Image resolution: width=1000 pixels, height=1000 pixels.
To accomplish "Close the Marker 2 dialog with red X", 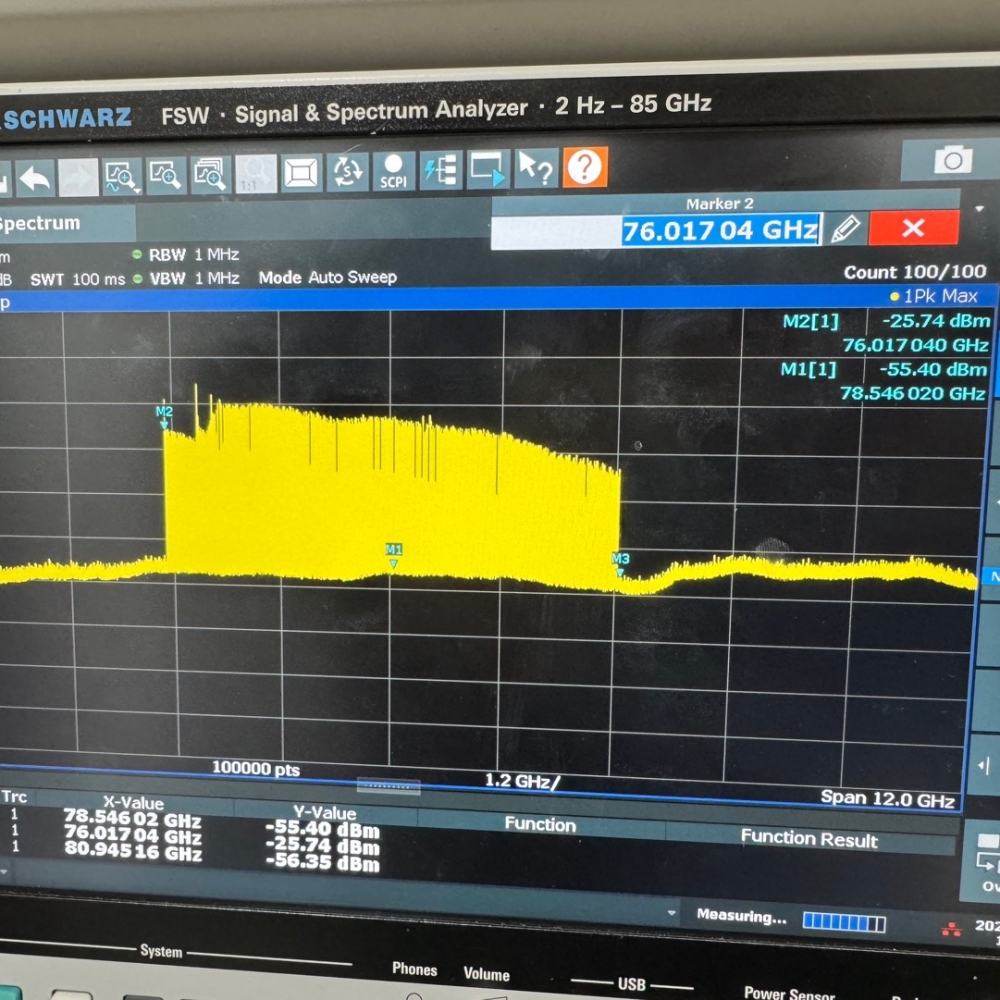I will pos(913,228).
